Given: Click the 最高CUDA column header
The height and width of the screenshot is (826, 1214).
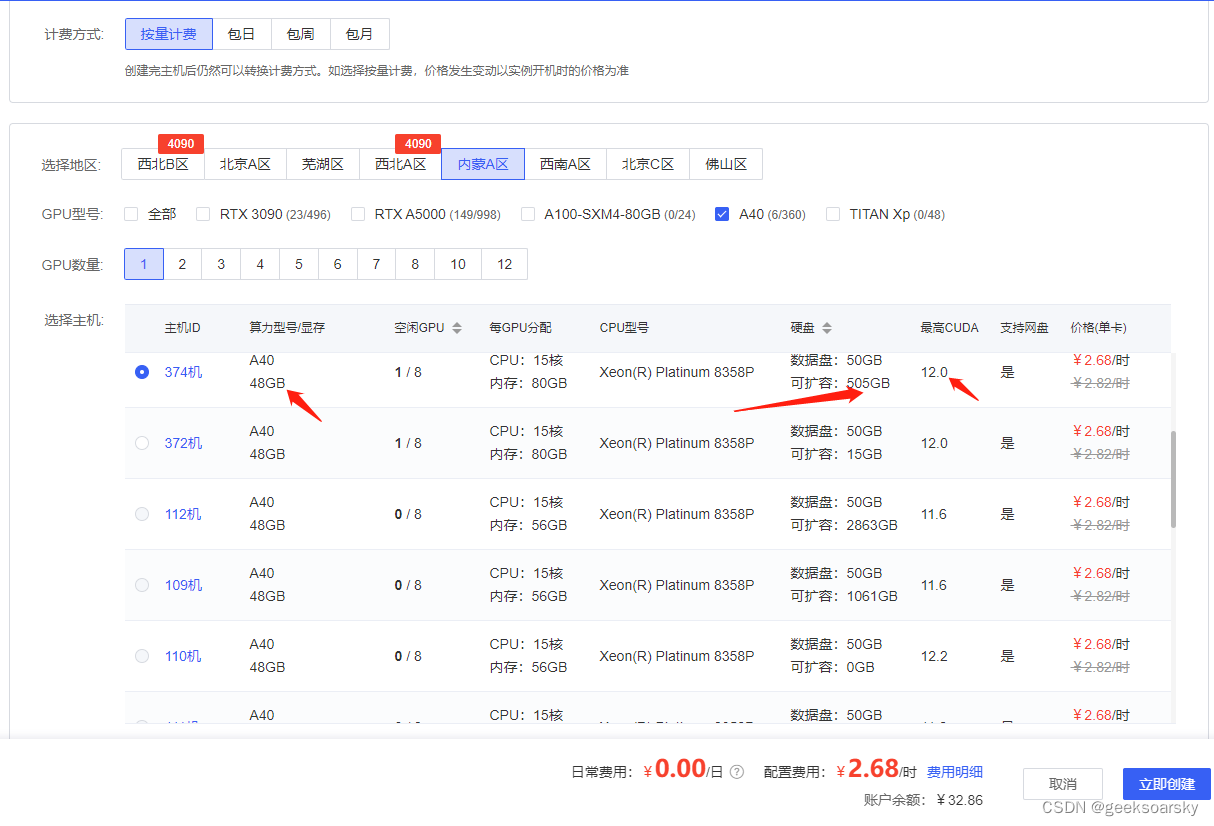Looking at the screenshot, I should [949, 328].
